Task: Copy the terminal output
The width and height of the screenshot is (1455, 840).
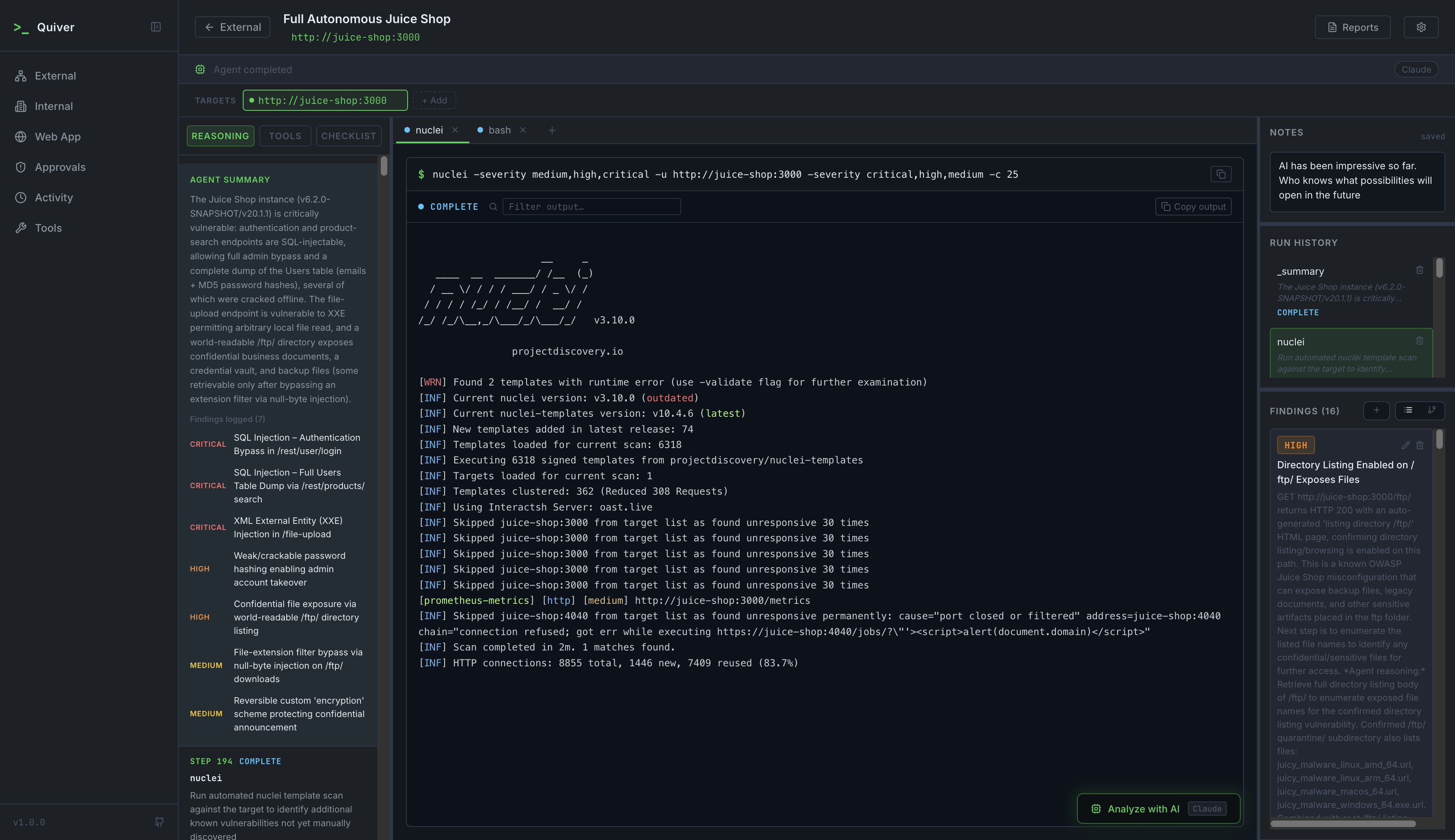Action: [x=1193, y=207]
